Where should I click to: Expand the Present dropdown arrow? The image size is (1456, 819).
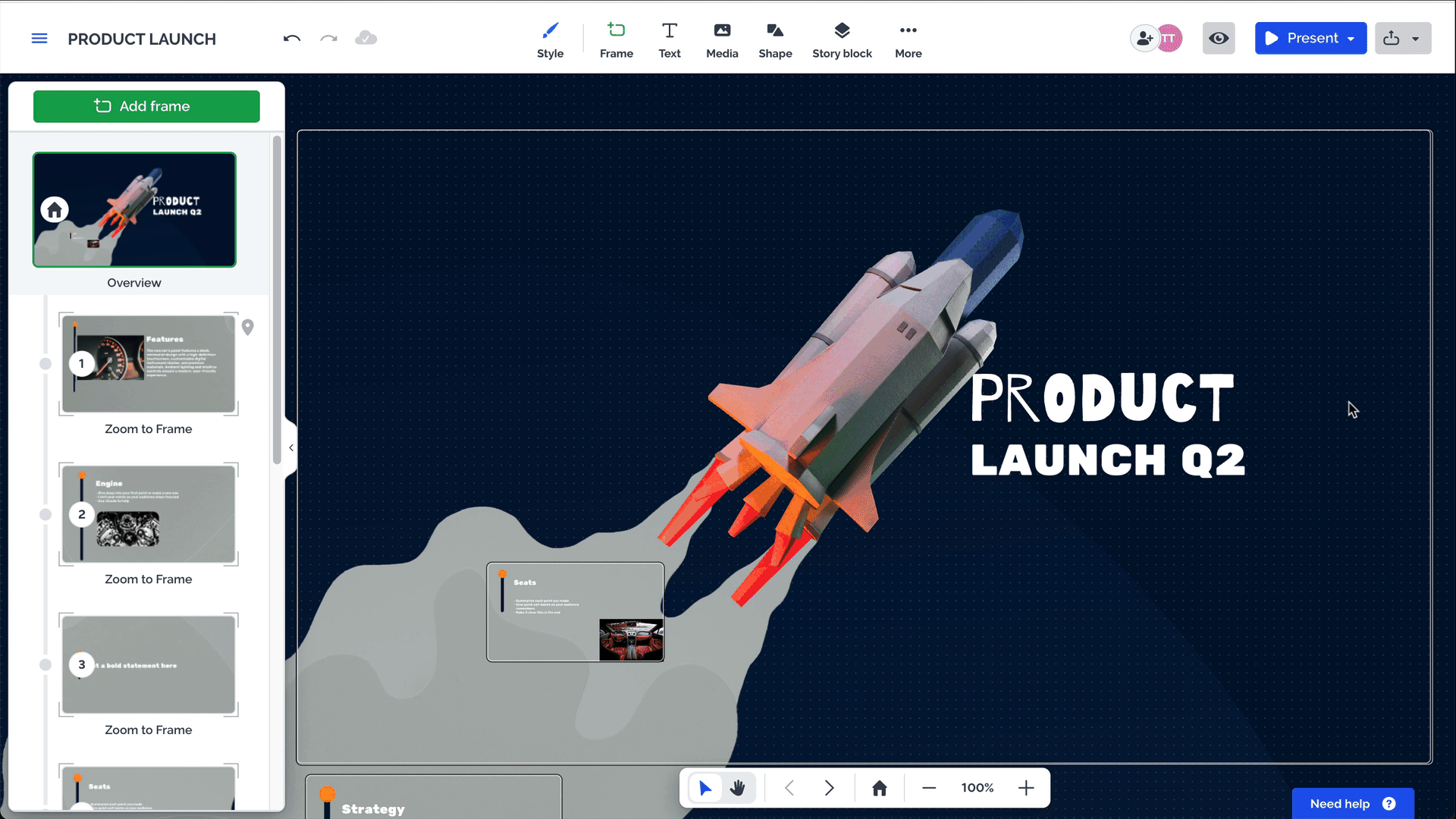(1351, 39)
